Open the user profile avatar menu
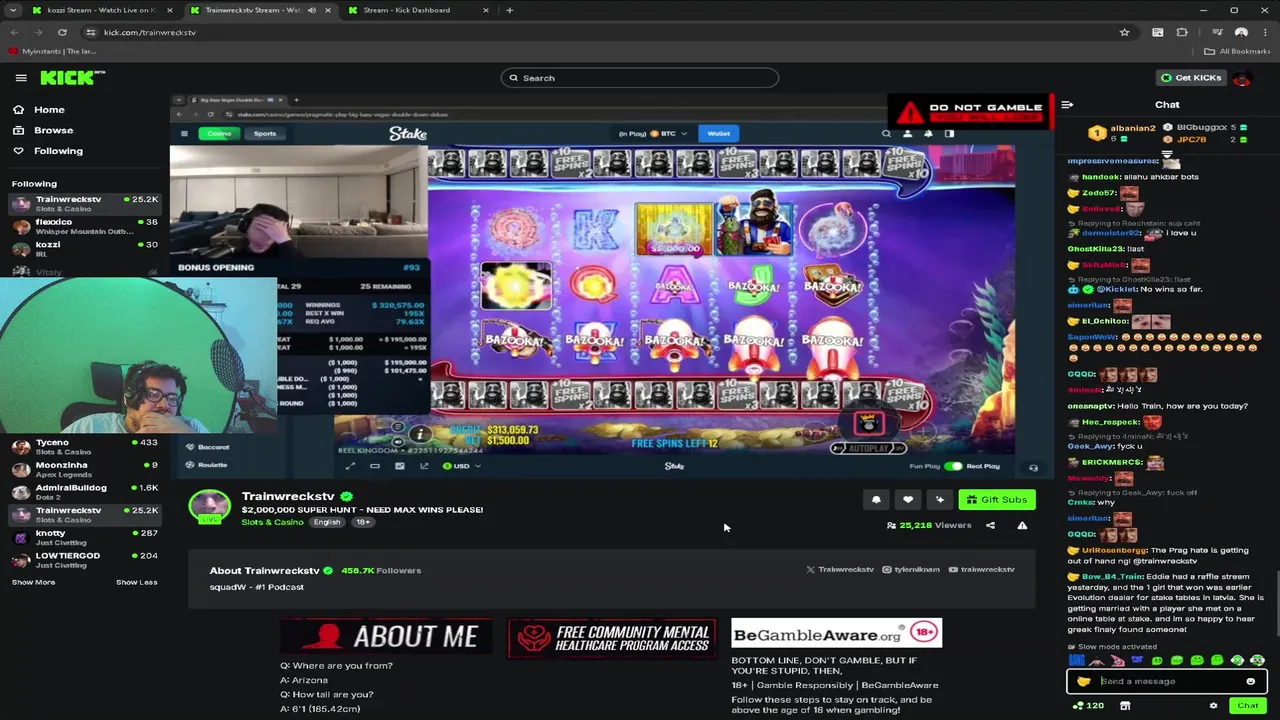The image size is (1280, 720). pos(1242,78)
